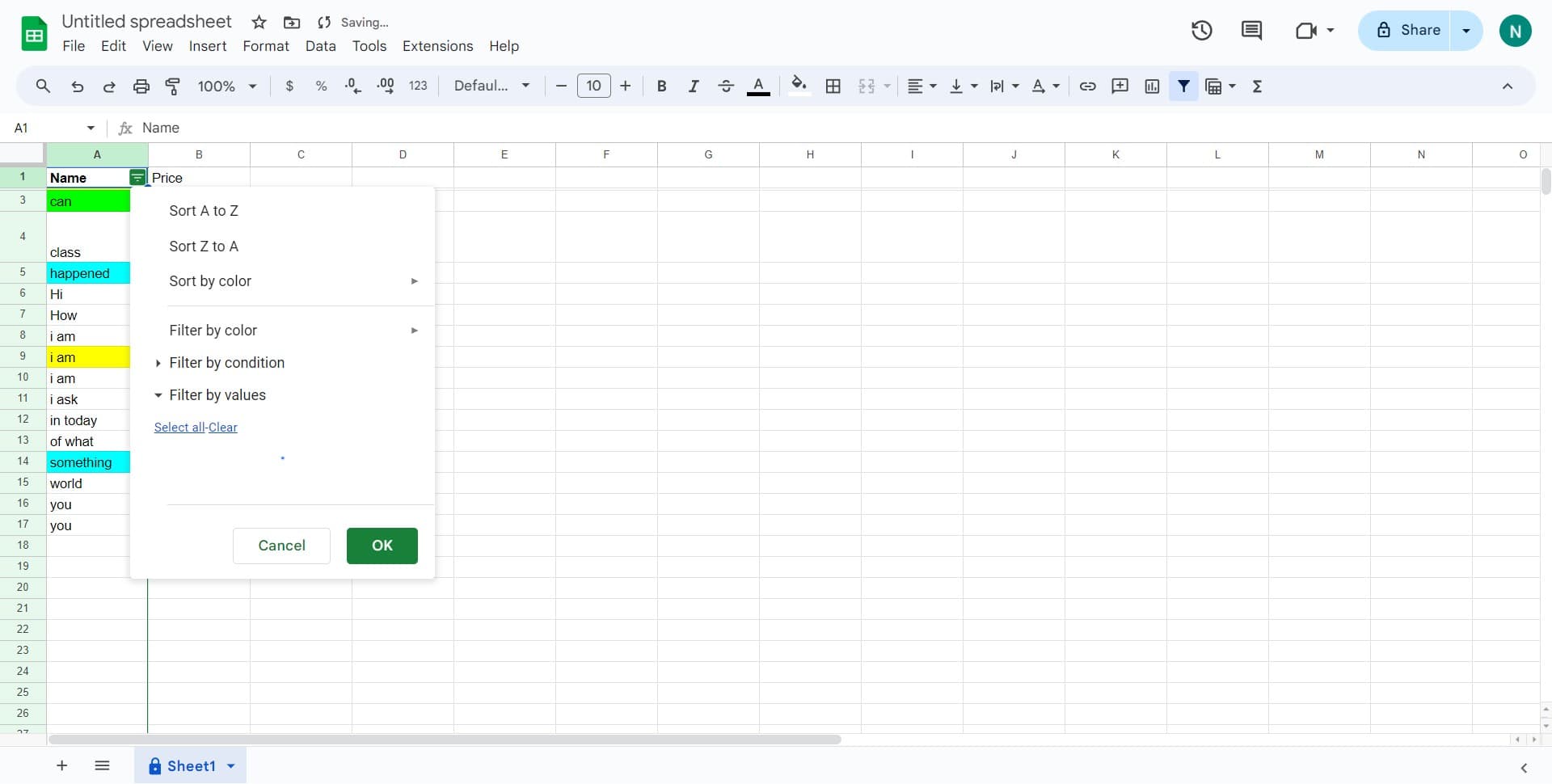Image resolution: width=1552 pixels, height=784 pixels.
Task: Insert a link with the link icon
Action: [x=1087, y=86]
